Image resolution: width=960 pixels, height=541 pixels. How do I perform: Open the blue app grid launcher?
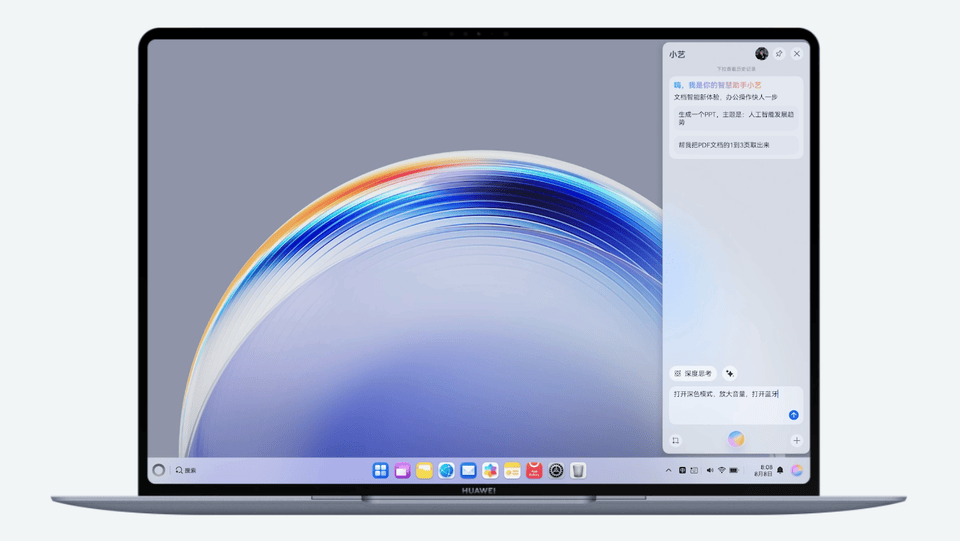pyautogui.click(x=380, y=470)
